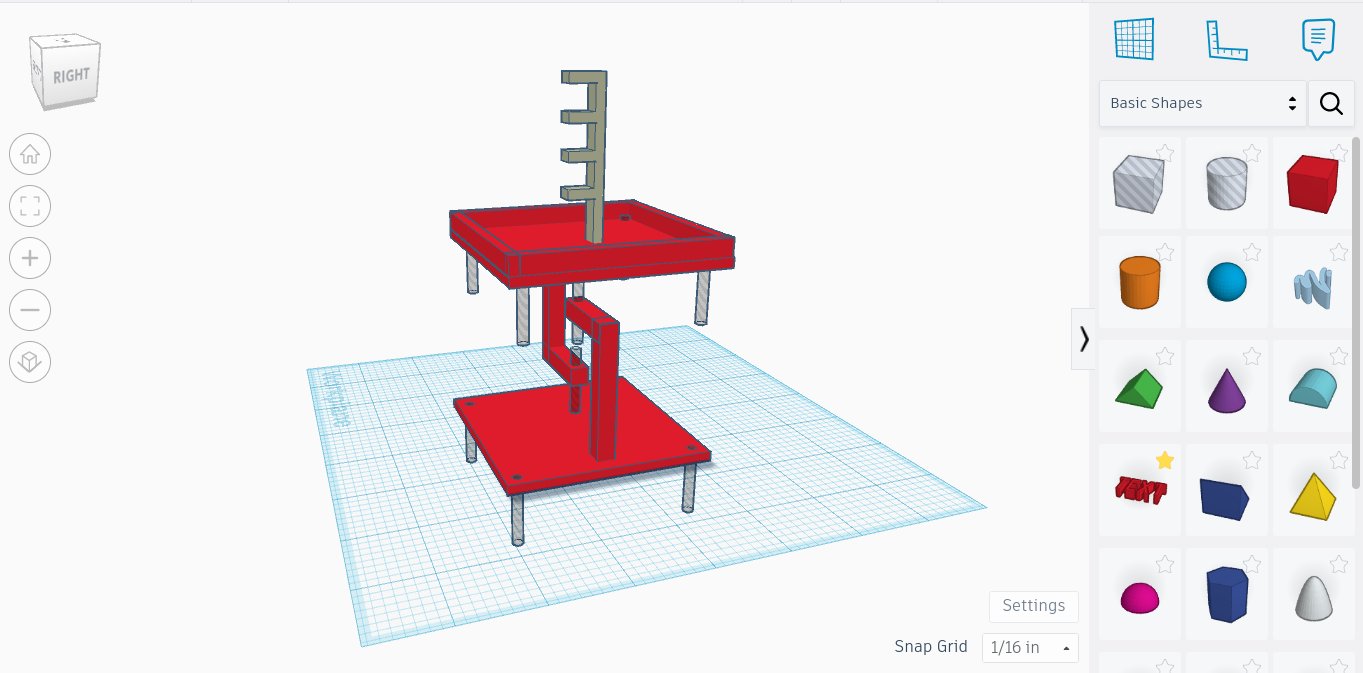Screen dimensions: 1363x673
Task: Unfavorite the Text shape yellow star
Action: coord(1165,460)
